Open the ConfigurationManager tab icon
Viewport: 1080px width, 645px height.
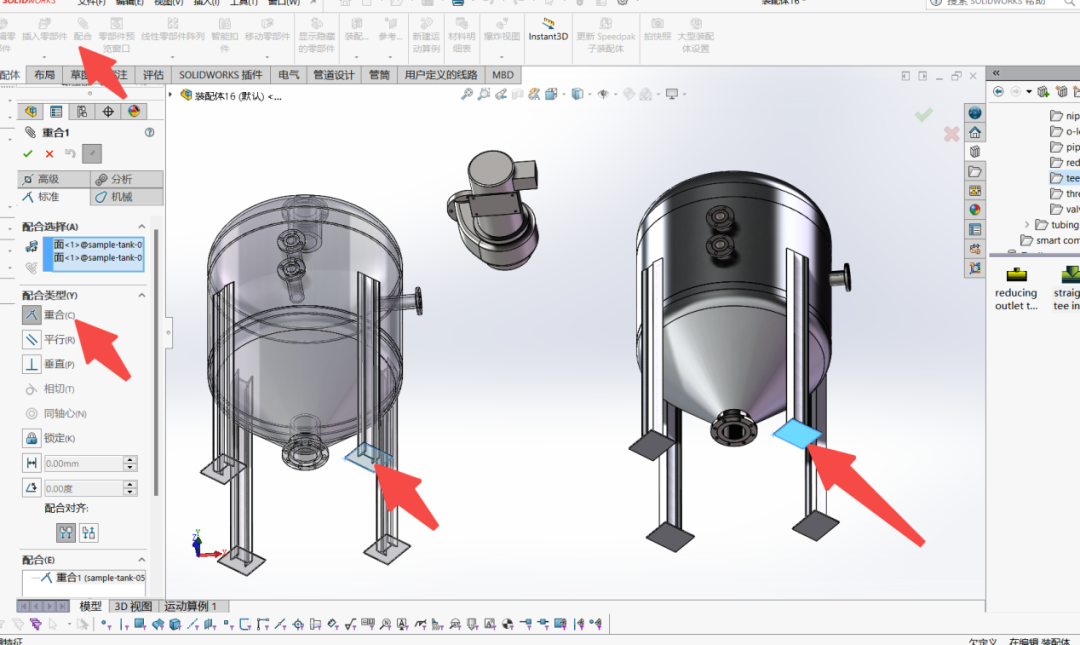pos(82,112)
